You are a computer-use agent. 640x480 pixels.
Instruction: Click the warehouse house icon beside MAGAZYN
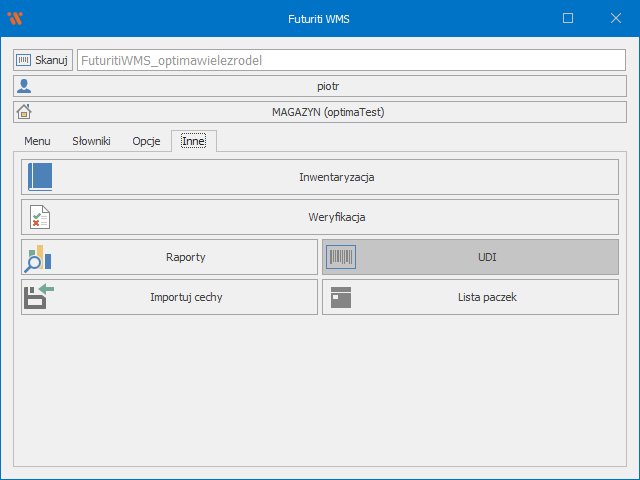pyautogui.click(x=25, y=112)
